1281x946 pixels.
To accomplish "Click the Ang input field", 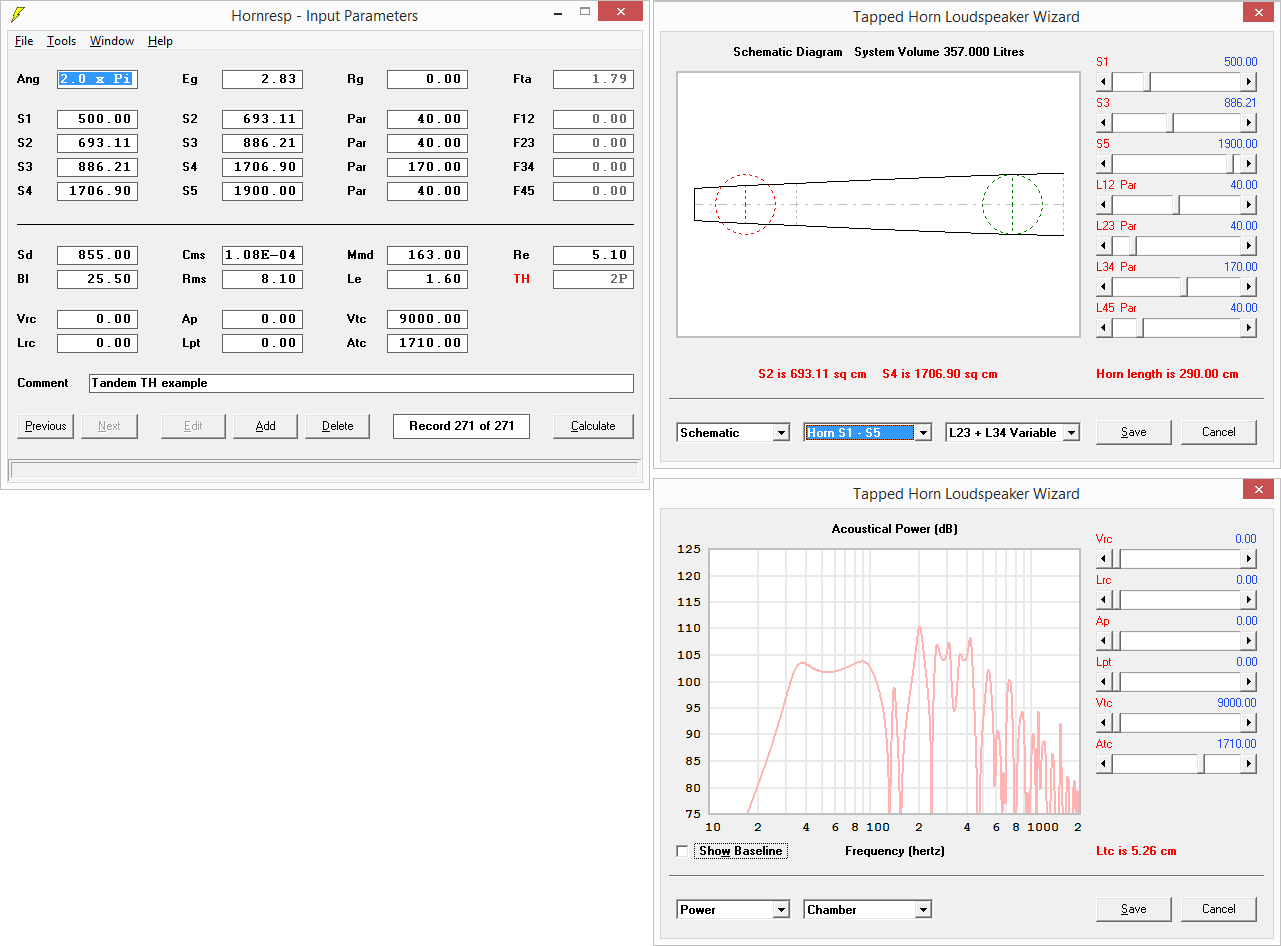I will click(97, 79).
